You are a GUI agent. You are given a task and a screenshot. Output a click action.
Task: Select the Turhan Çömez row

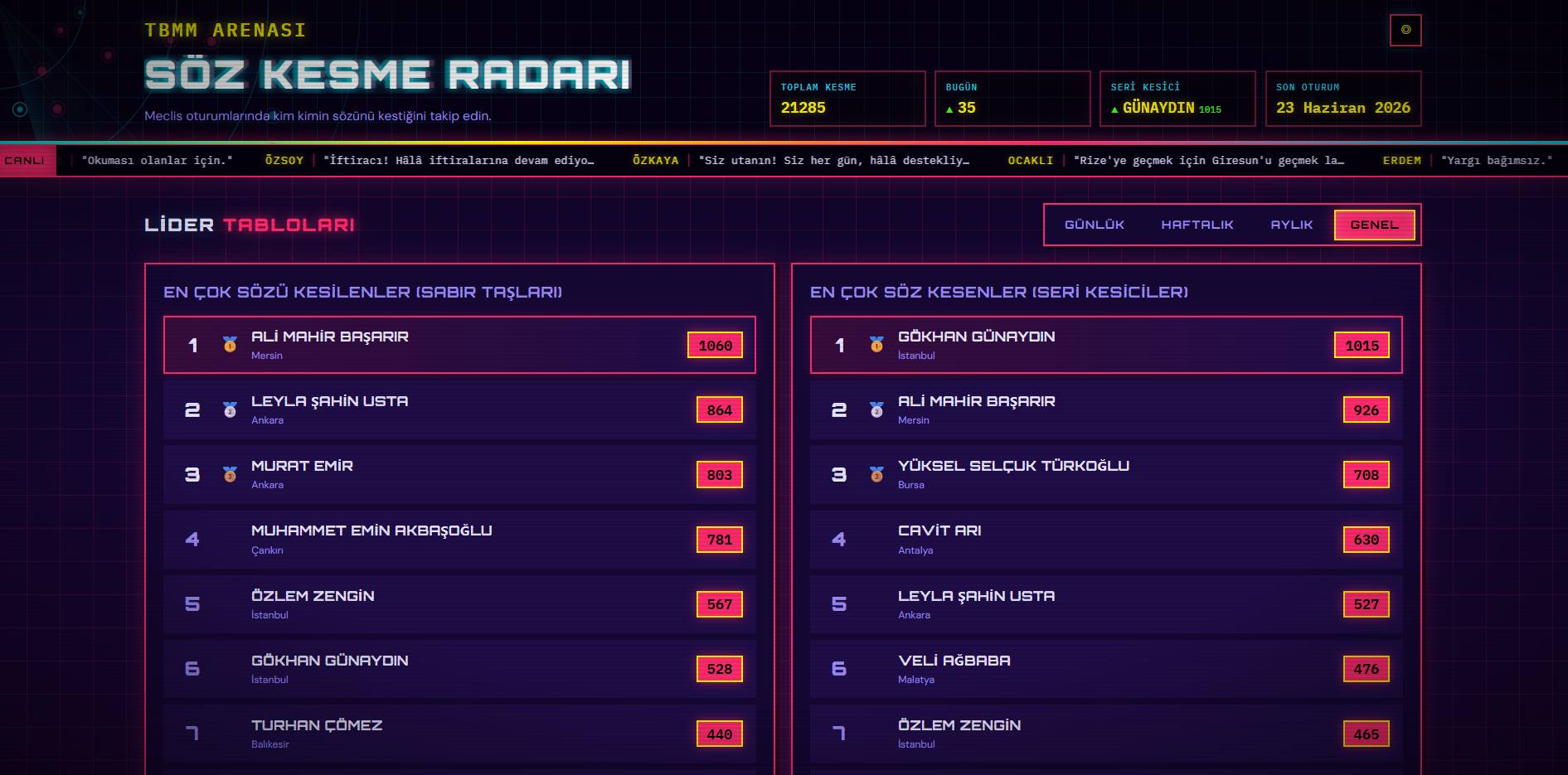(459, 734)
